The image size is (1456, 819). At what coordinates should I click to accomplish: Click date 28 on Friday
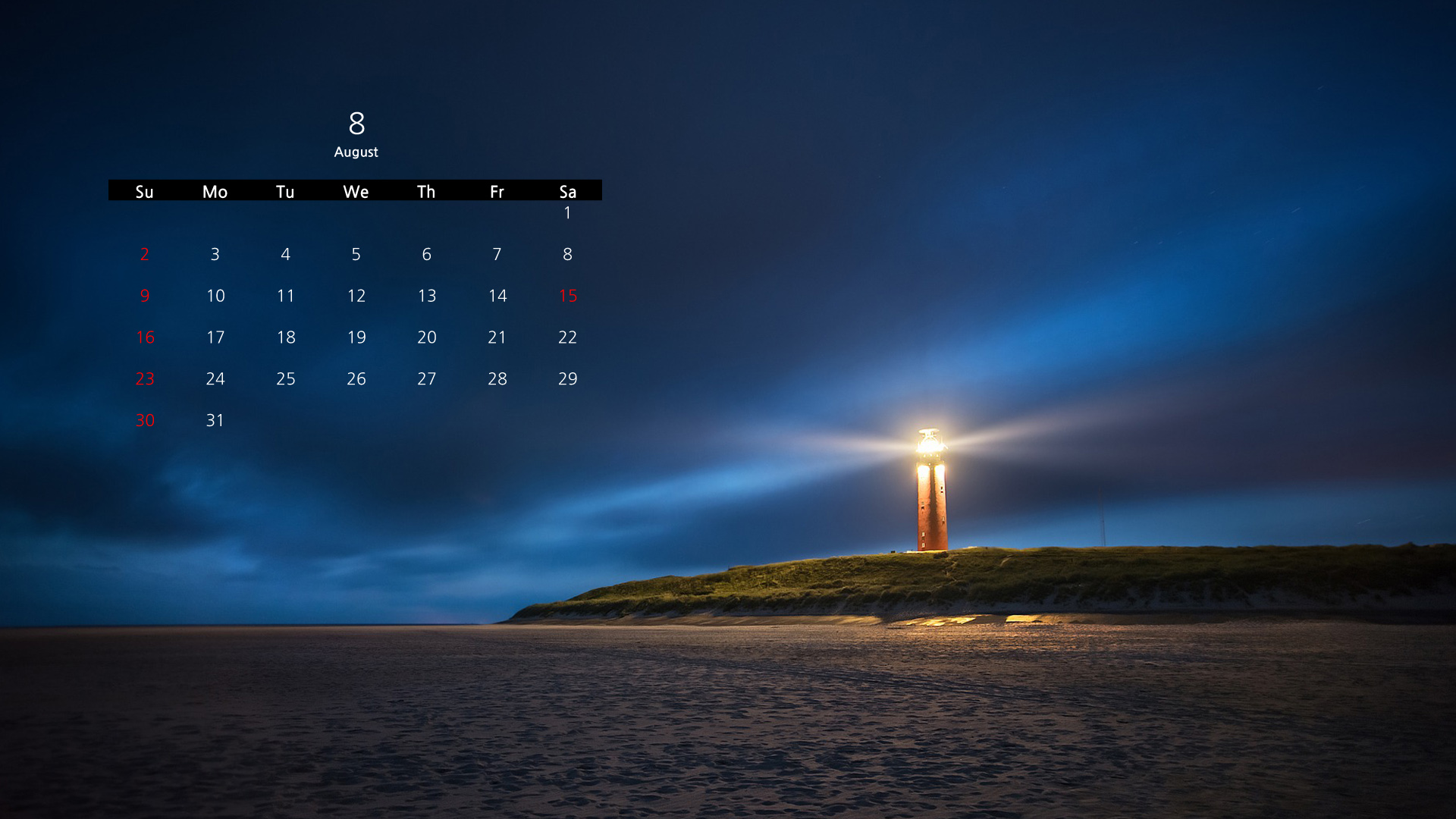point(497,378)
